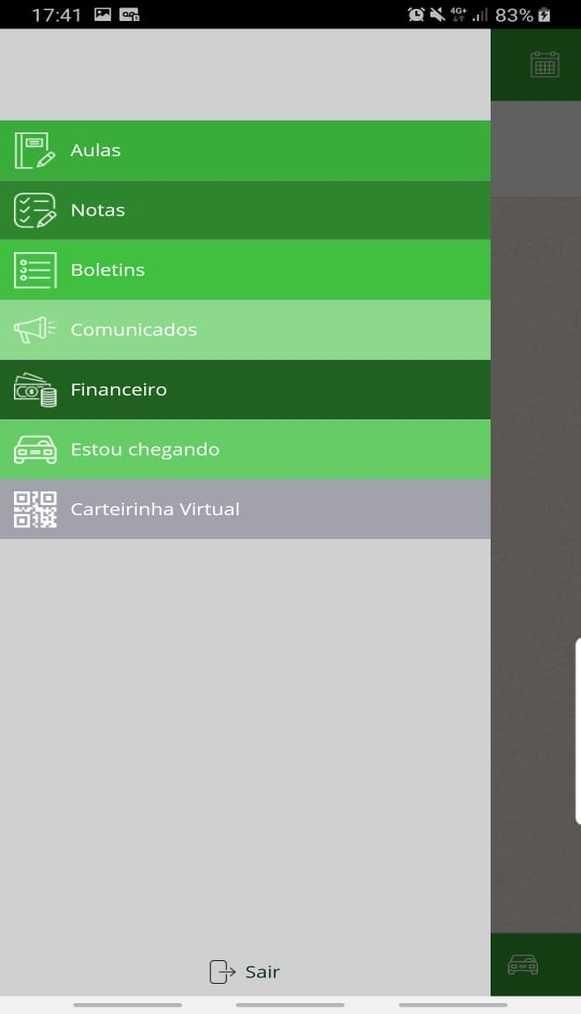Tap the car icon for Estou chegando
581x1014 pixels.
coord(35,449)
